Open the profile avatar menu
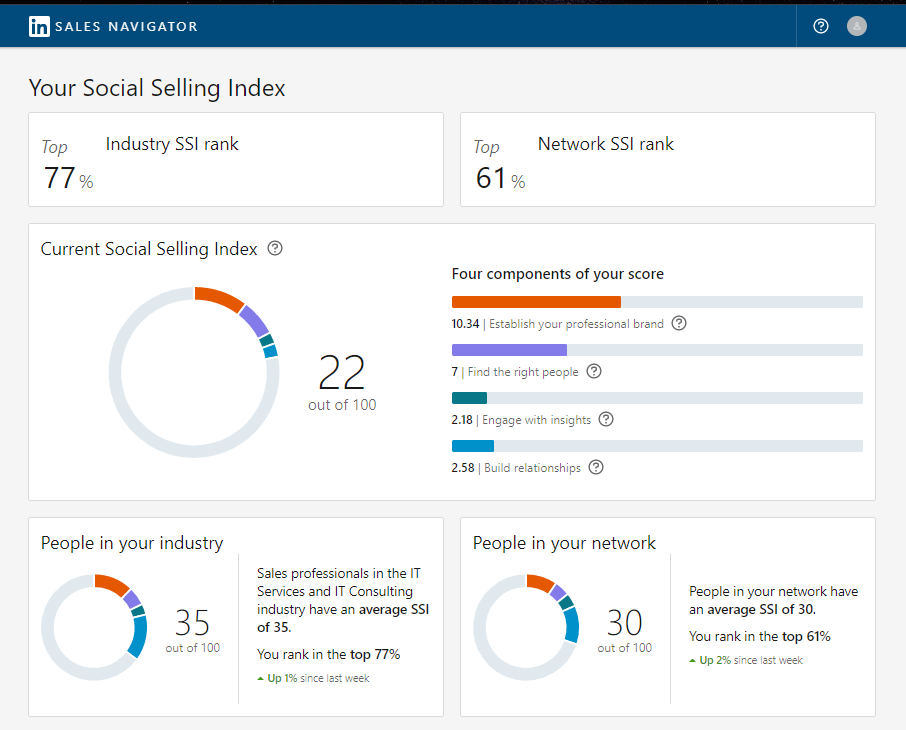Image resolution: width=906 pixels, height=730 pixels. [x=856, y=26]
